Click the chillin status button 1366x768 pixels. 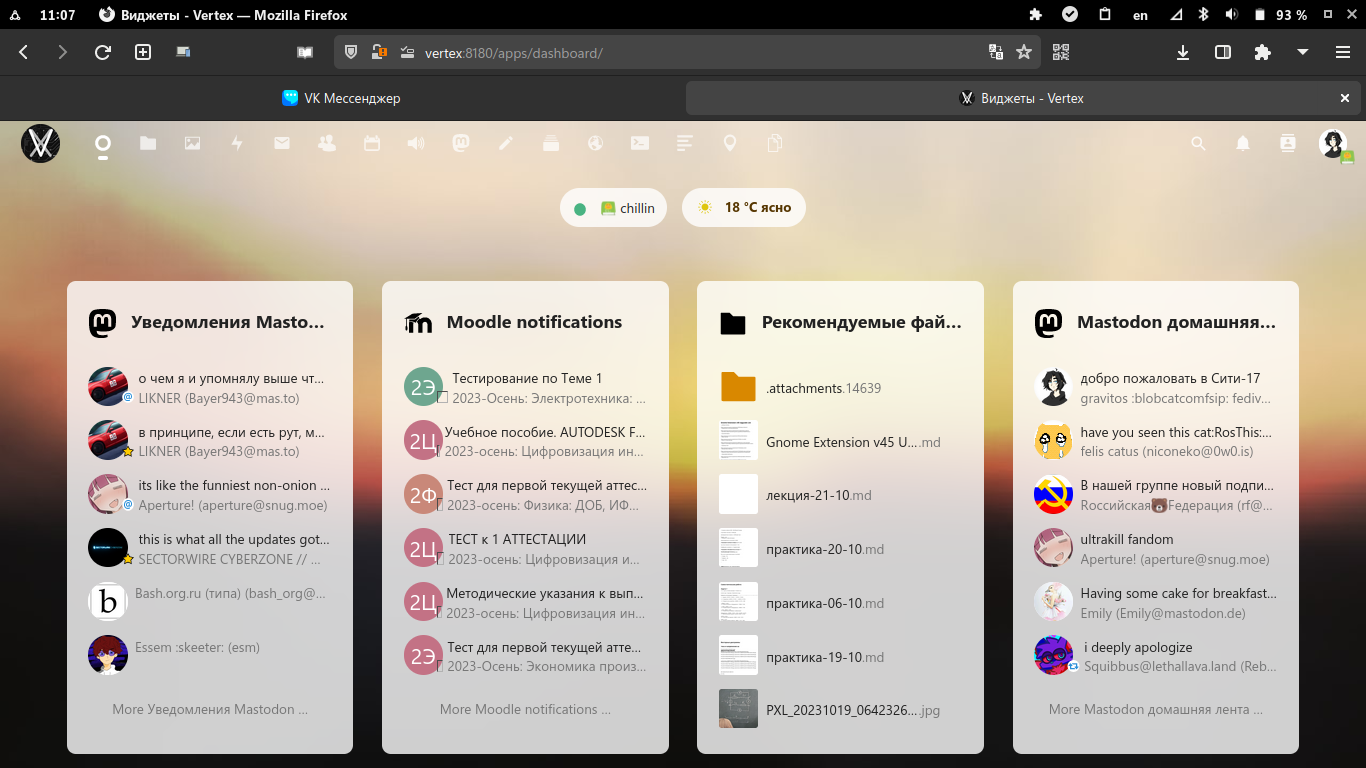pos(614,208)
